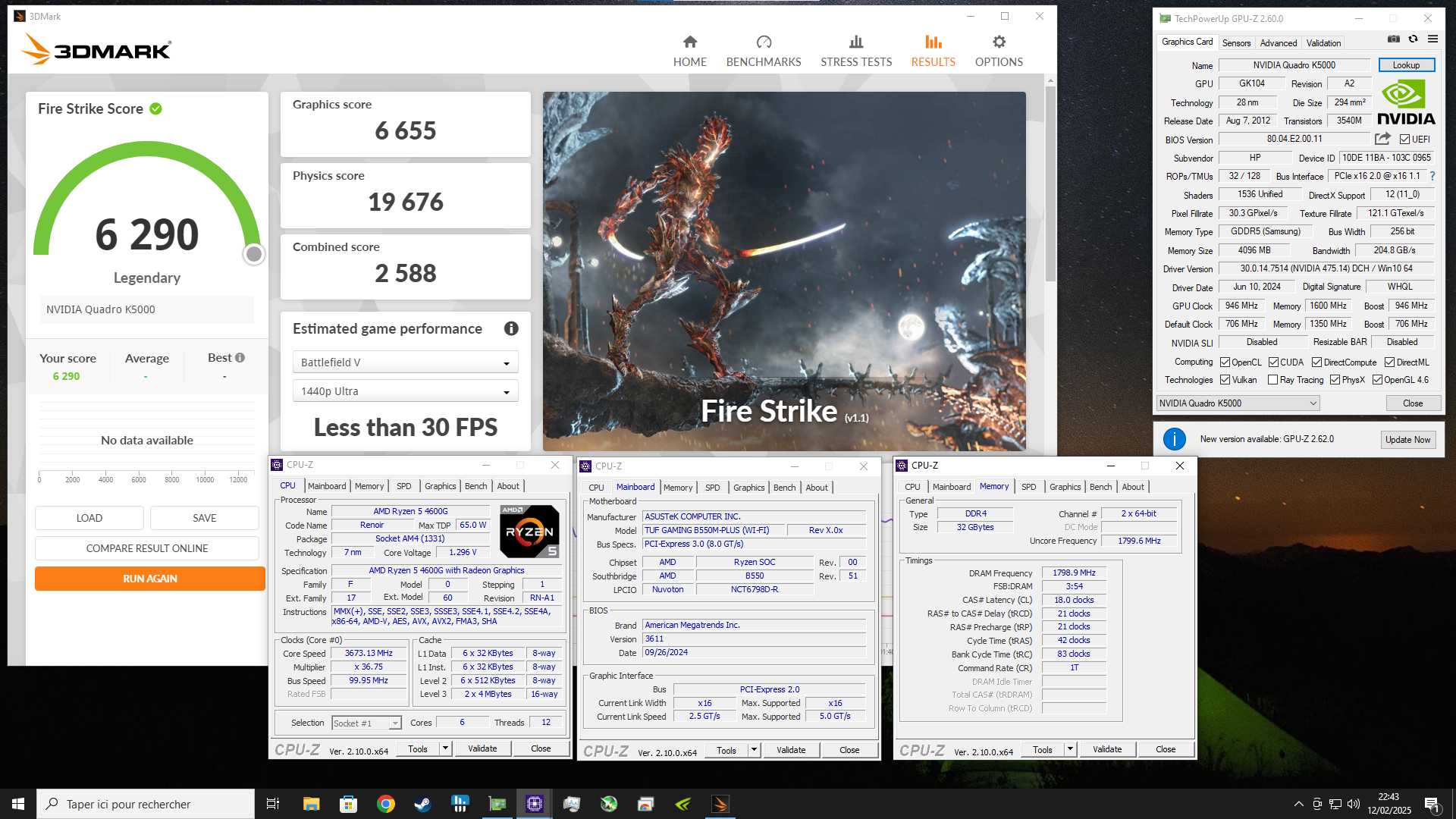Click the BIOS export share icon in GPU-Z
The image size is (1456, 819).
pyautogui.click(x=1382, y=139)
